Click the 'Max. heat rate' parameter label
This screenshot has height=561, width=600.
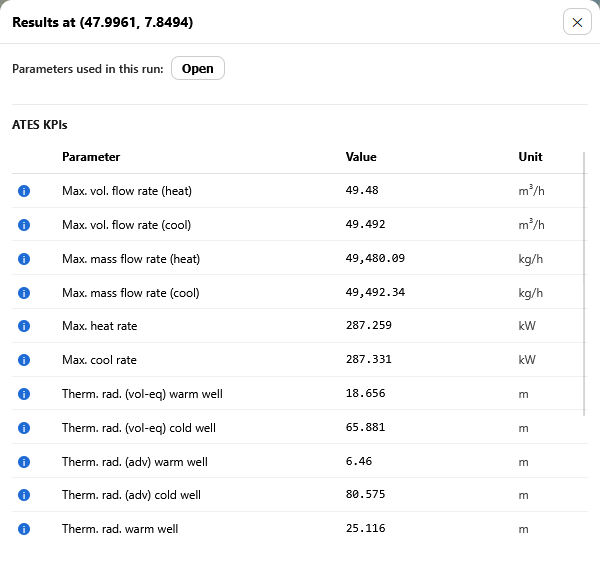99,326
